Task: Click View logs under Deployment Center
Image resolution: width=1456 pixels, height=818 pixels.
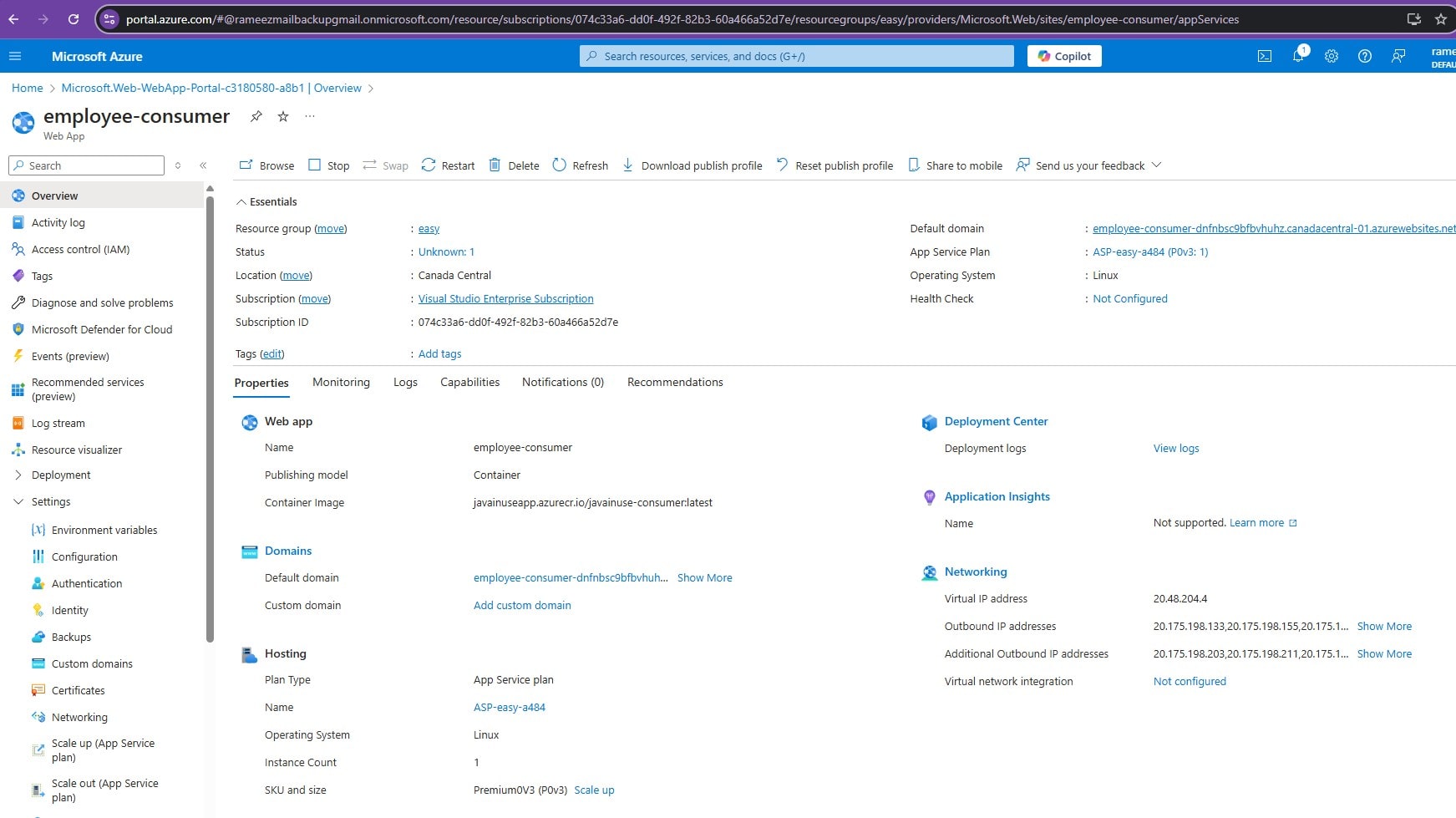Action: (1175, 448)
